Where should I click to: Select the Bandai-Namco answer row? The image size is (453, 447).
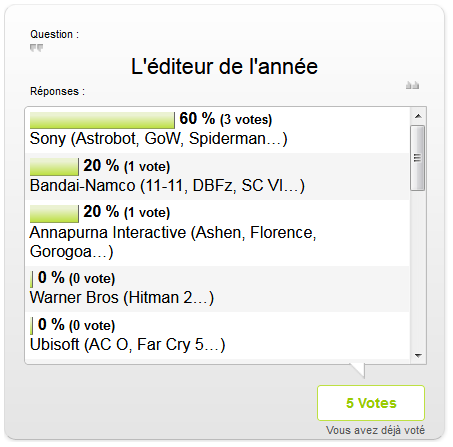[217, 176]
